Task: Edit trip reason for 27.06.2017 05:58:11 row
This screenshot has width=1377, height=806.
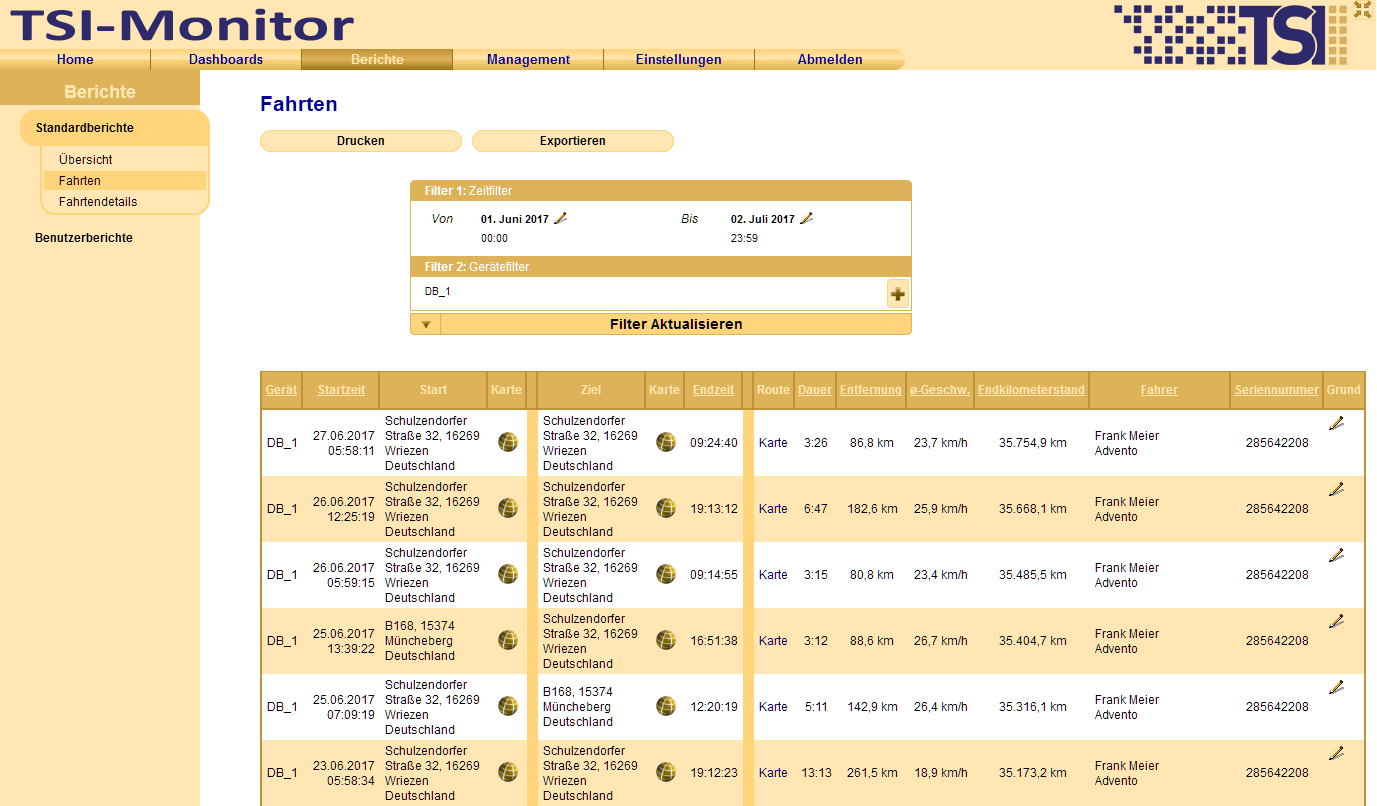Action: coord(1336,423)
